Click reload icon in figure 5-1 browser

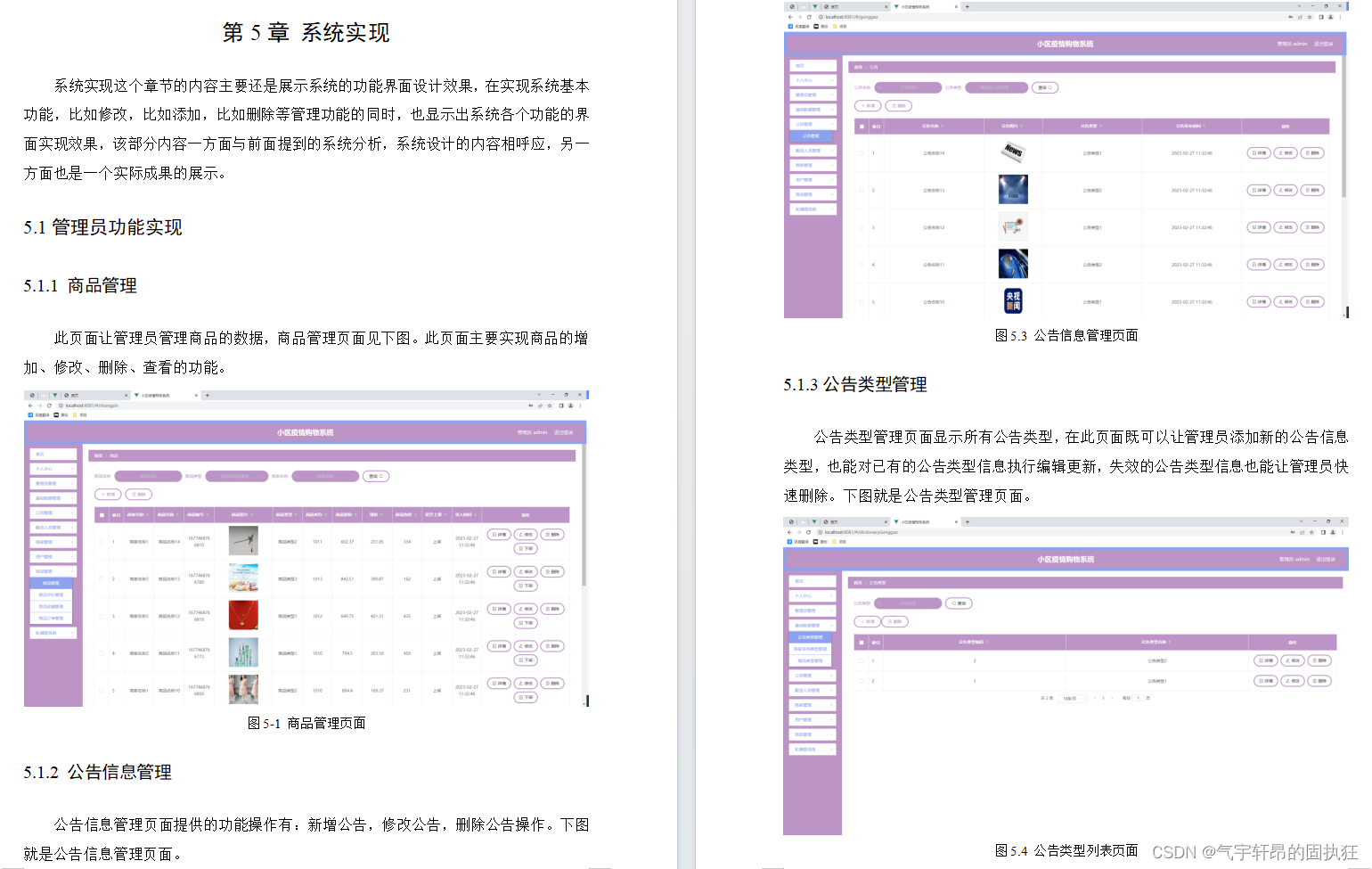(x=49, y=406)
